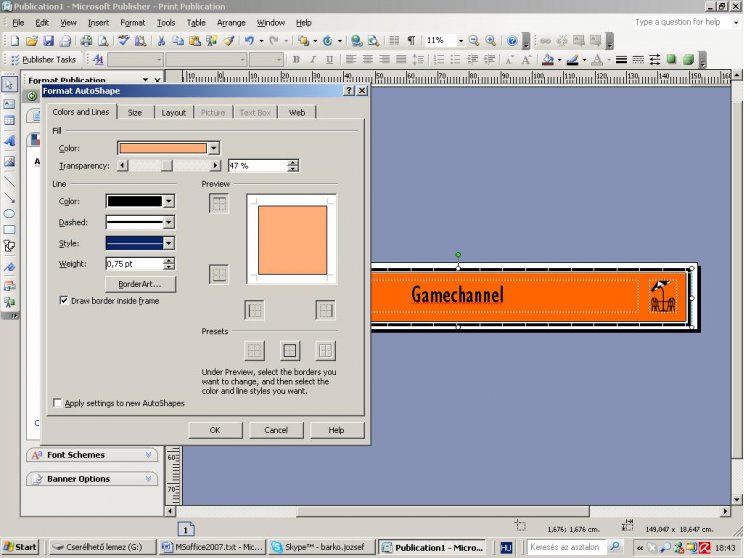The height and width of the screenshot is (558, 744).
Task: Click the blue Help question mark icon
Action: 512,41
